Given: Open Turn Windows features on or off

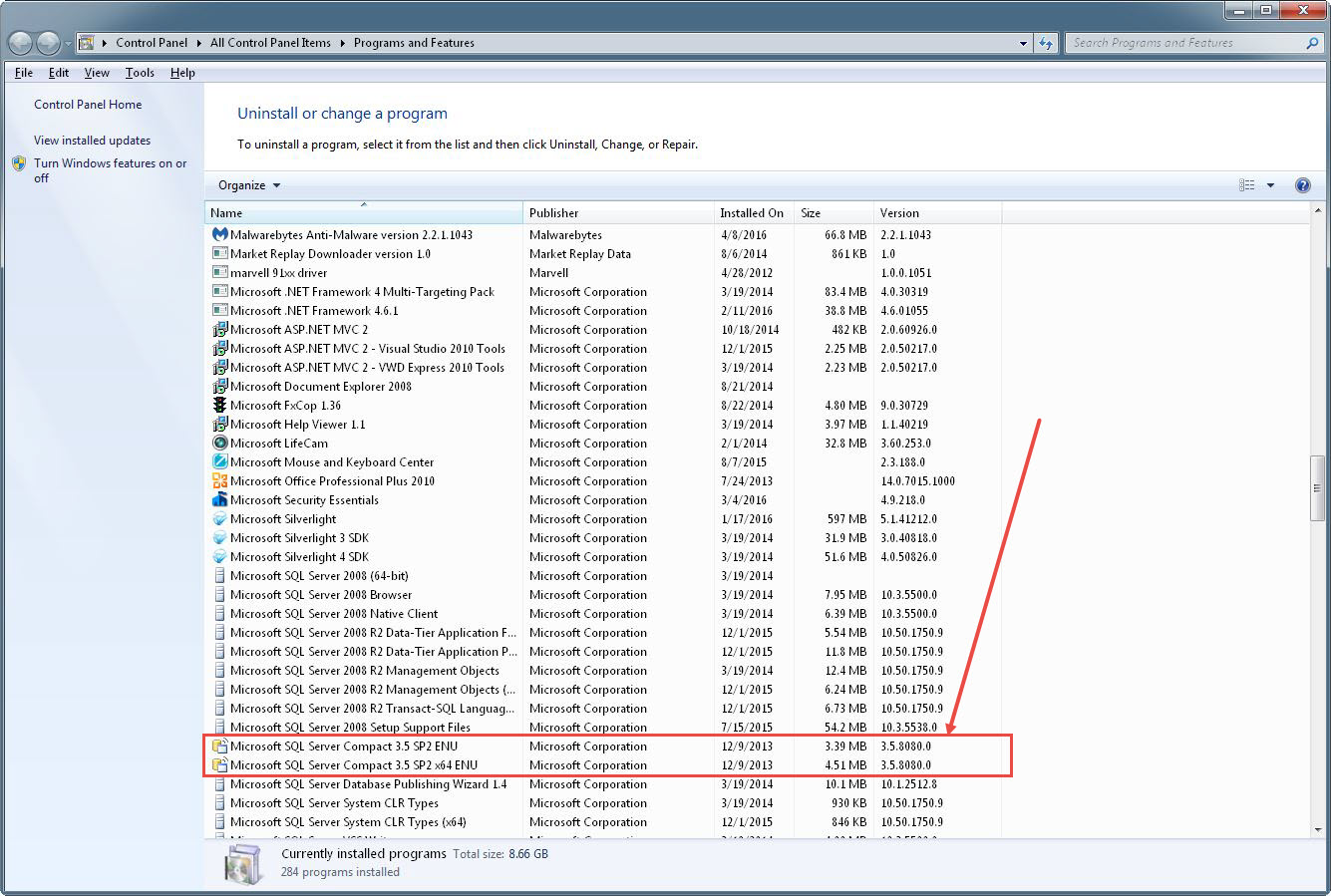Looking at the screenshot, I should [110, 170].
